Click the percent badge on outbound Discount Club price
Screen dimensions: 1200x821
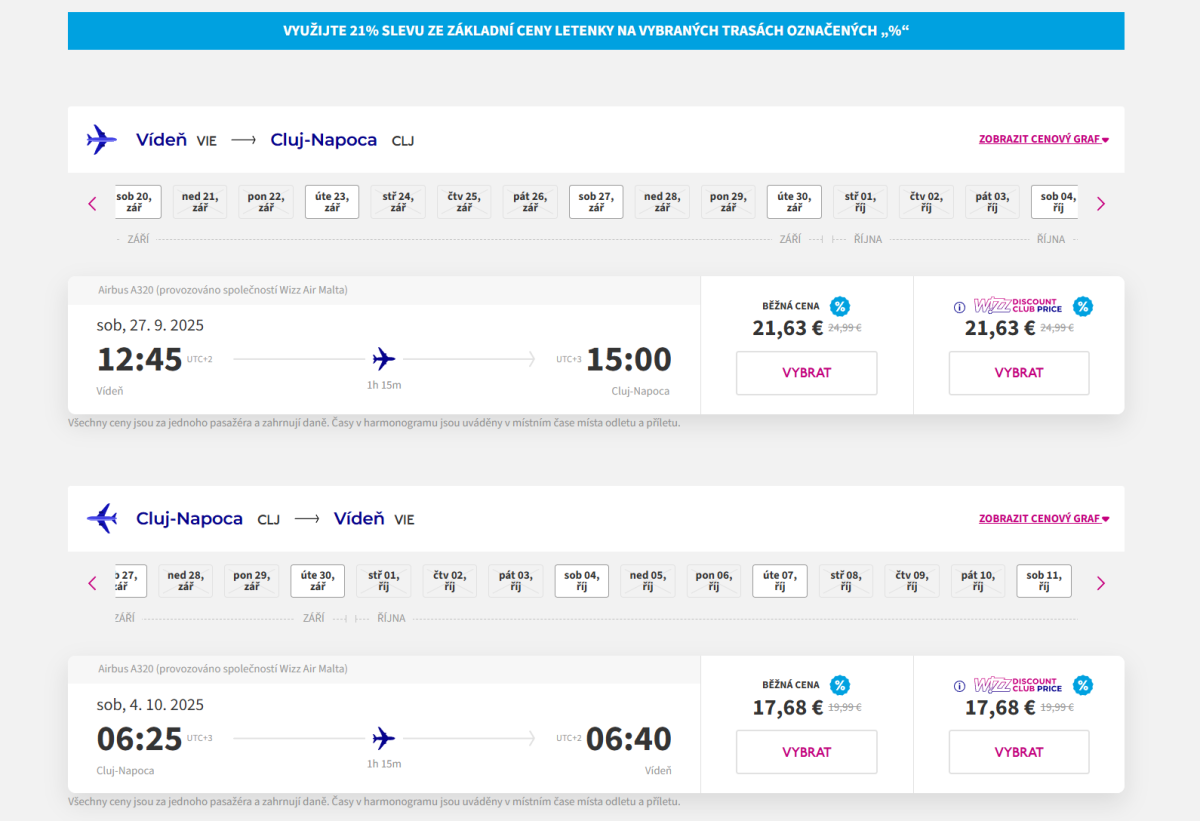coord(1082,307)
